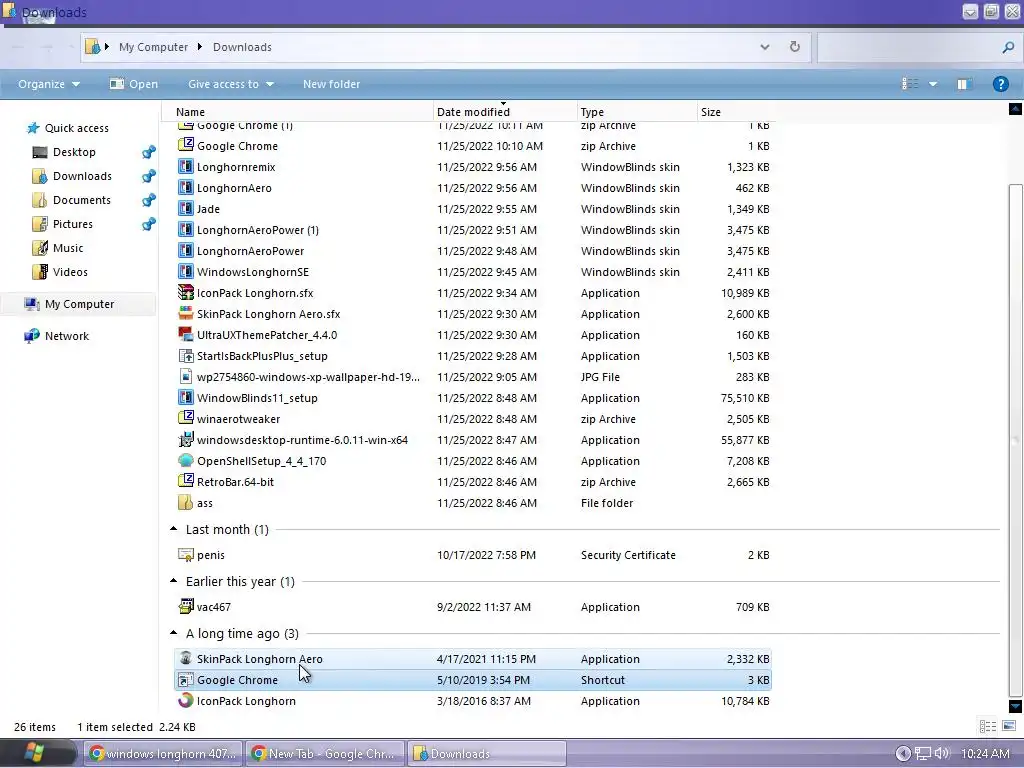Screen dimensions: 1024x768
Task: Click SkinPack Longhorn Aero.sfx file icon
Action: coord(185,313)
